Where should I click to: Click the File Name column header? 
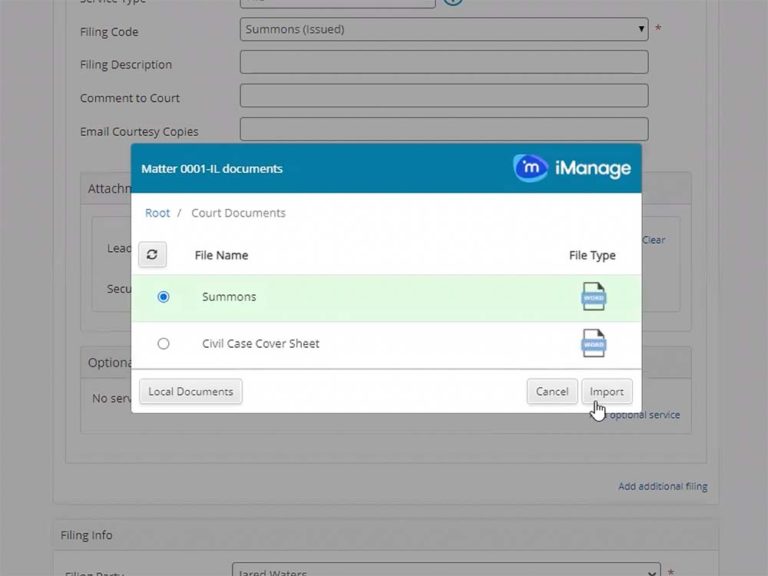221,255
